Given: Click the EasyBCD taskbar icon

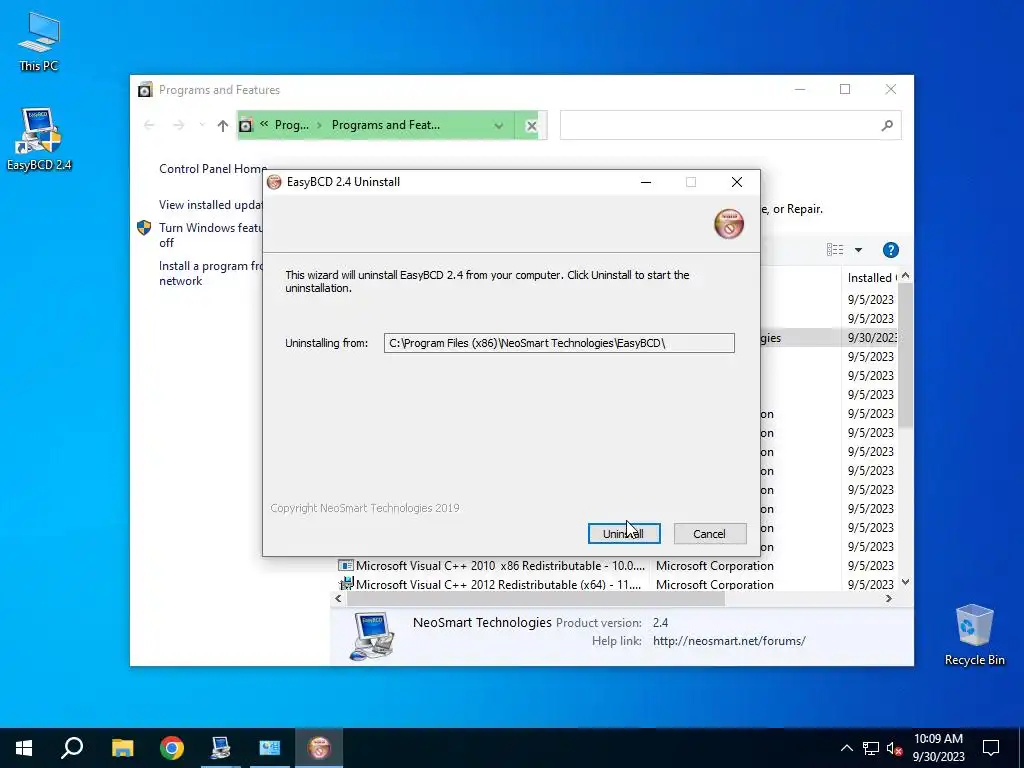Looking at the screenshot, I should (x=221, y=748).
